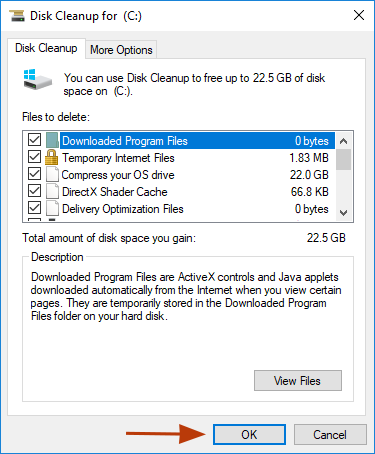Click the Disk Cleanup title bar icon

click(x=17, y=15)
